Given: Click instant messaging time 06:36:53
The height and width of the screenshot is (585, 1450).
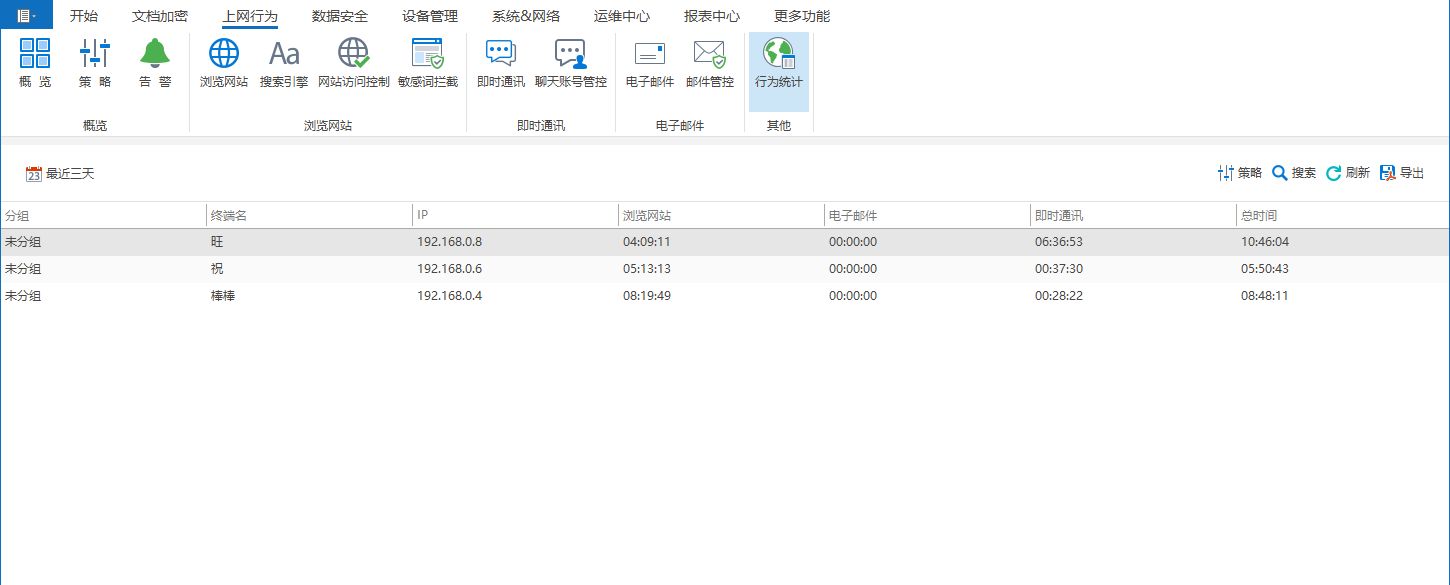Looking at the screenshot, I should coord(1059,242).
